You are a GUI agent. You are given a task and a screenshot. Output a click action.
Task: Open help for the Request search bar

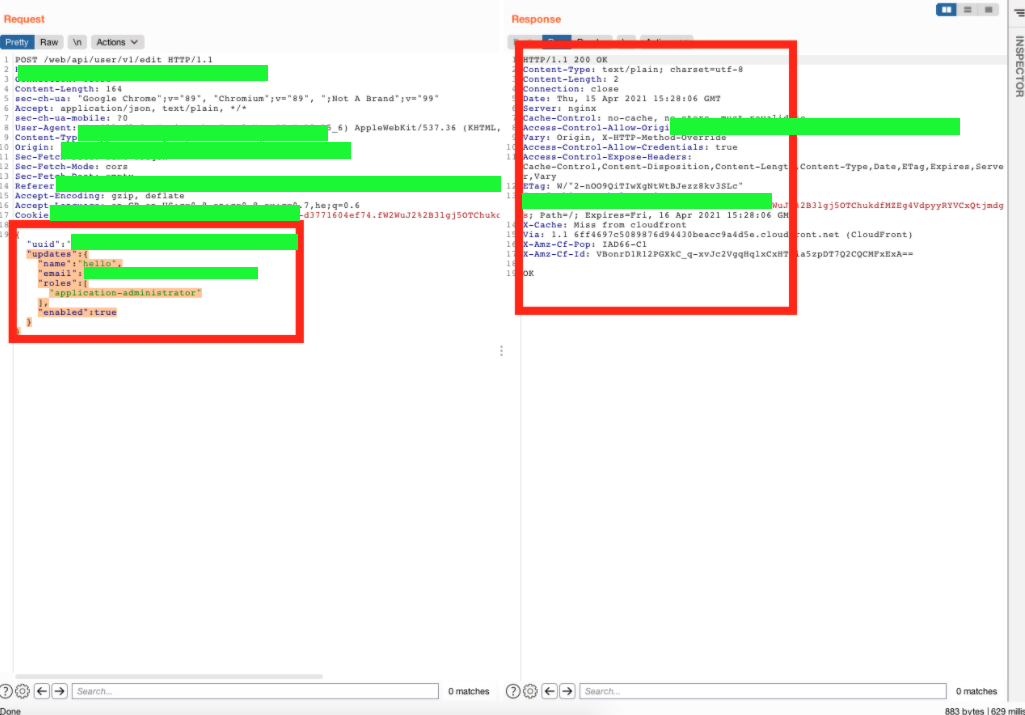pos(7,691)
